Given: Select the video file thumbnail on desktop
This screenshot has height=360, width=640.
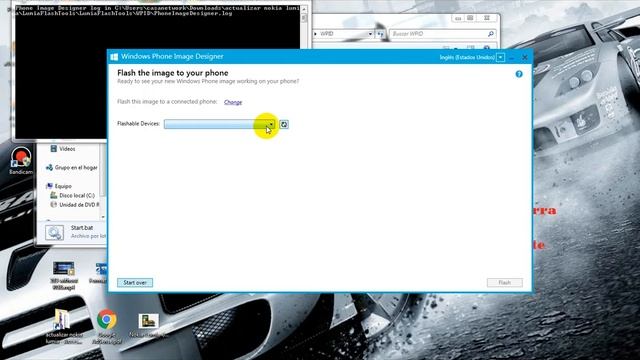Looking at the screenshot, I should (x=64, y=275).
